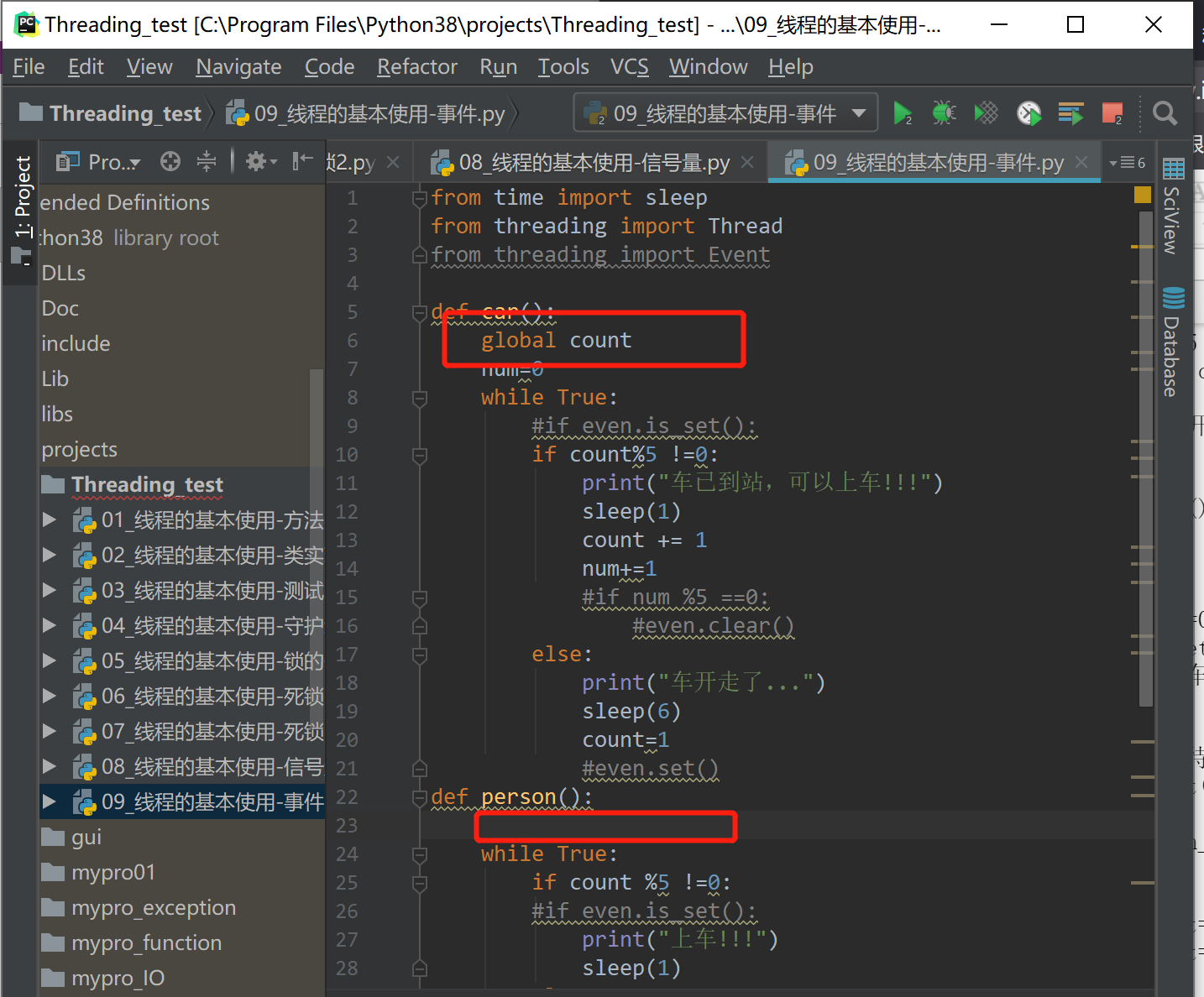The width and height of the screenshot is (1204, 997).
Task: Expand 04_线程的基本使用-守护 file node
Action: [x=50, y=626]
